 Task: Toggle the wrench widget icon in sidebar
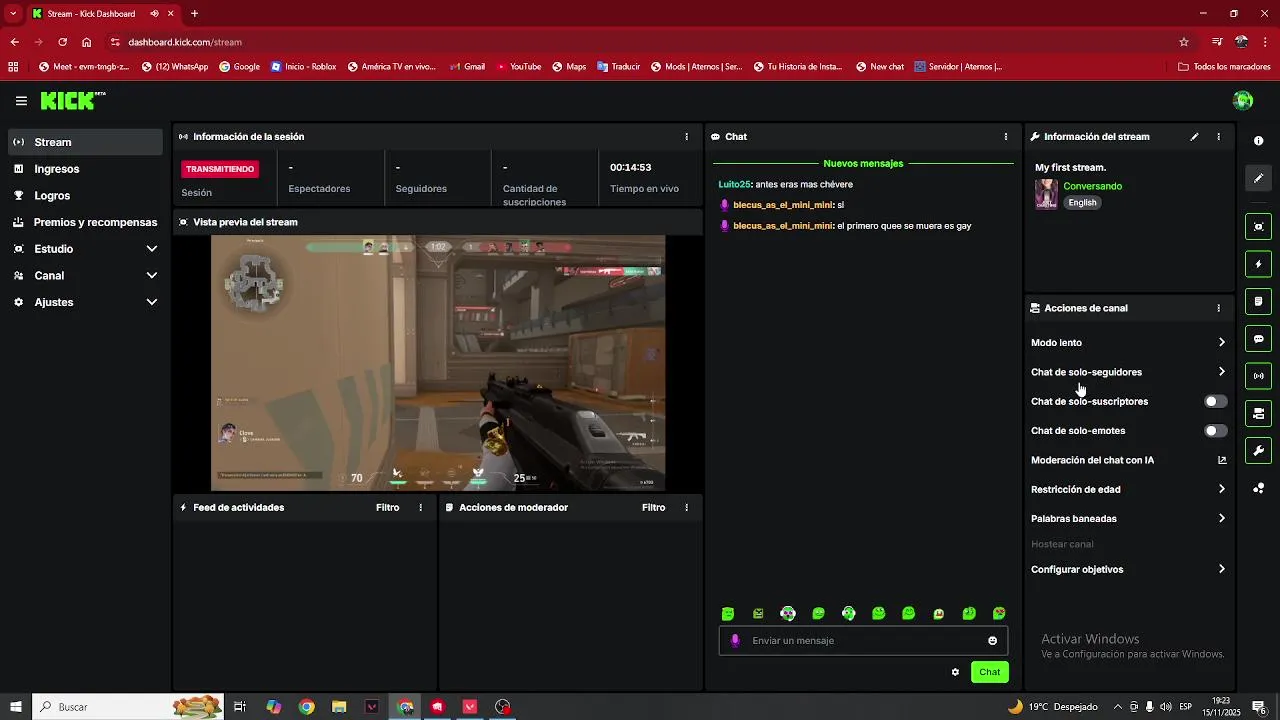[1258, 450]
